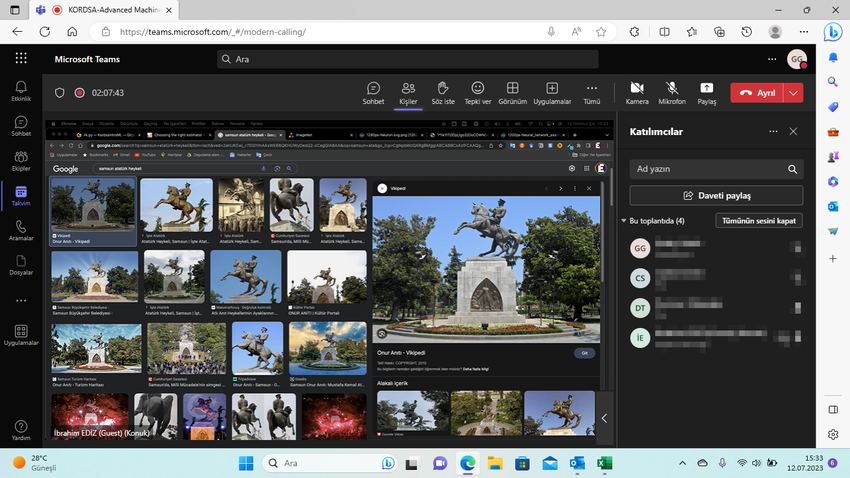
Task: Open Etkinlik in the Teams sidebar
Action: [x=21, y=91]
